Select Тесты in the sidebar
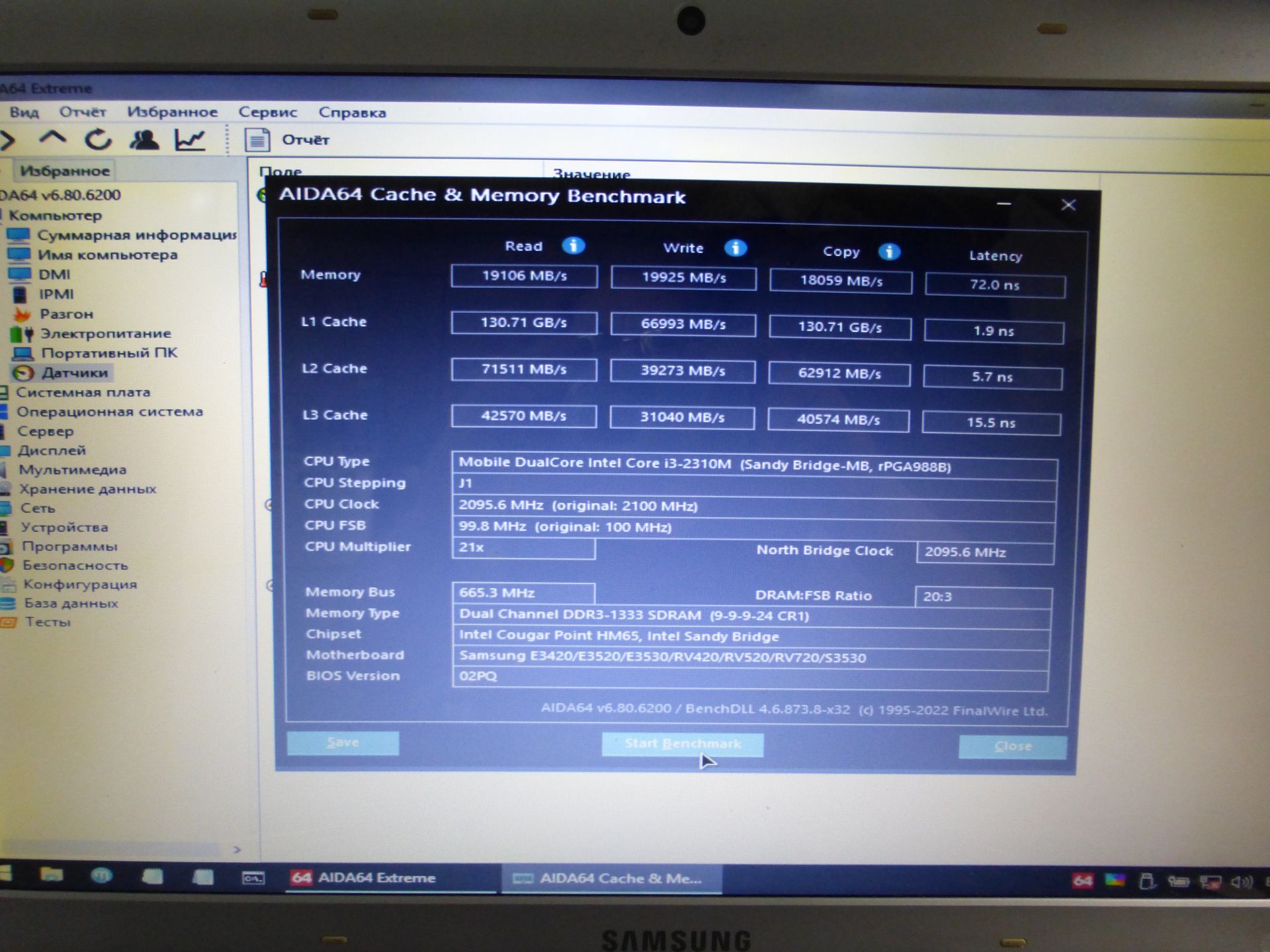 (x=48, y=621)
